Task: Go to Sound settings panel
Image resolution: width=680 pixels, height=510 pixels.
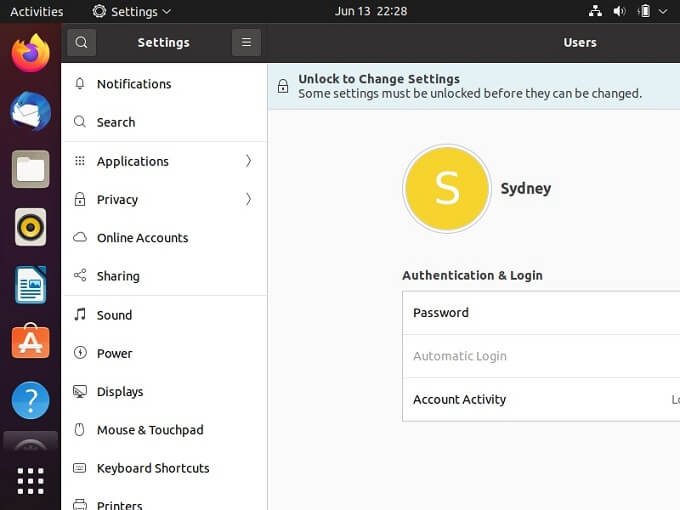Action: point(114,315)
